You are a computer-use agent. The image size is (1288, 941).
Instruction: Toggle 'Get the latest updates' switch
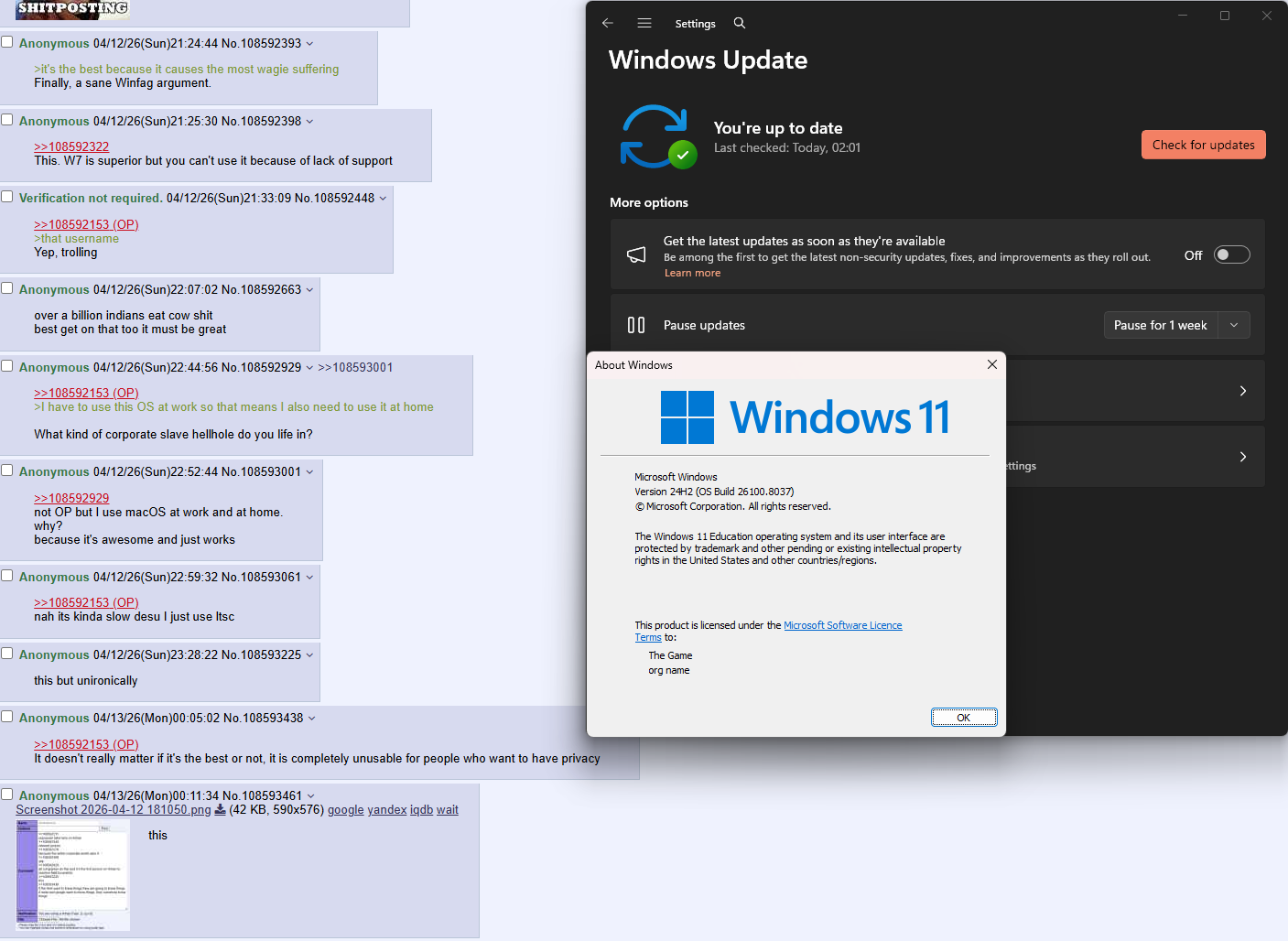point(1231,254)
